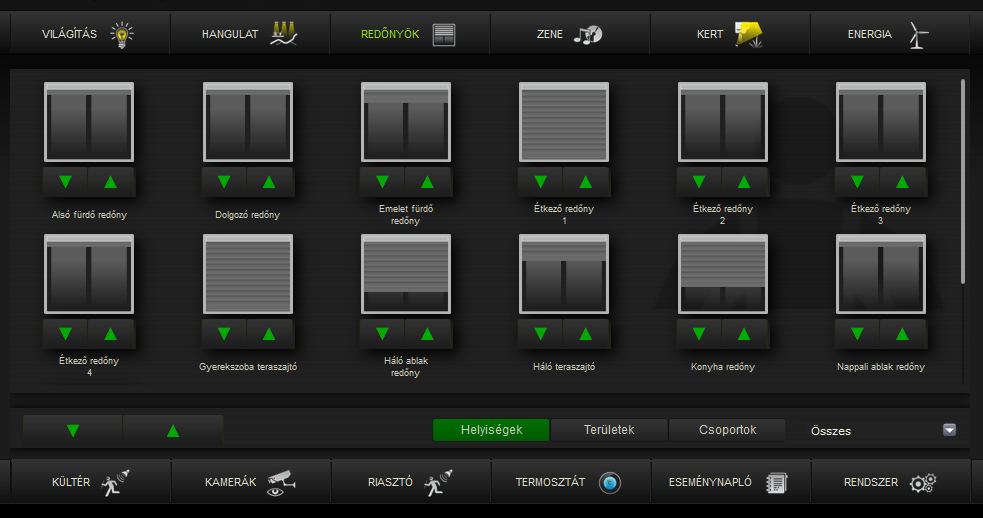
Task: Open the Hangulat scenes menu
Action: 250,34
